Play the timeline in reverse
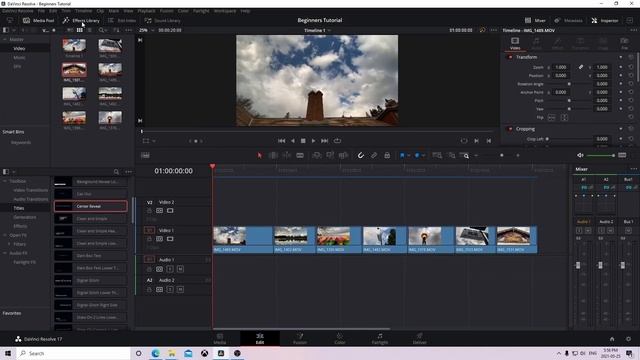640x360 pixels. pos(293,141)
